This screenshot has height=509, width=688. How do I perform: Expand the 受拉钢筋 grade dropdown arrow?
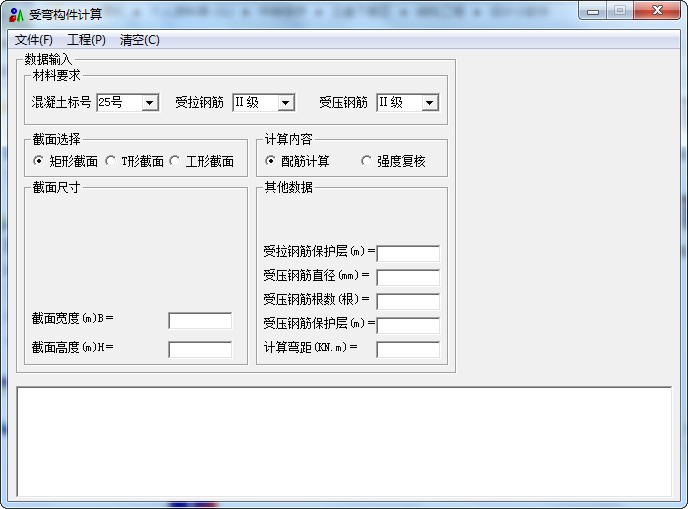pos(286,103)
